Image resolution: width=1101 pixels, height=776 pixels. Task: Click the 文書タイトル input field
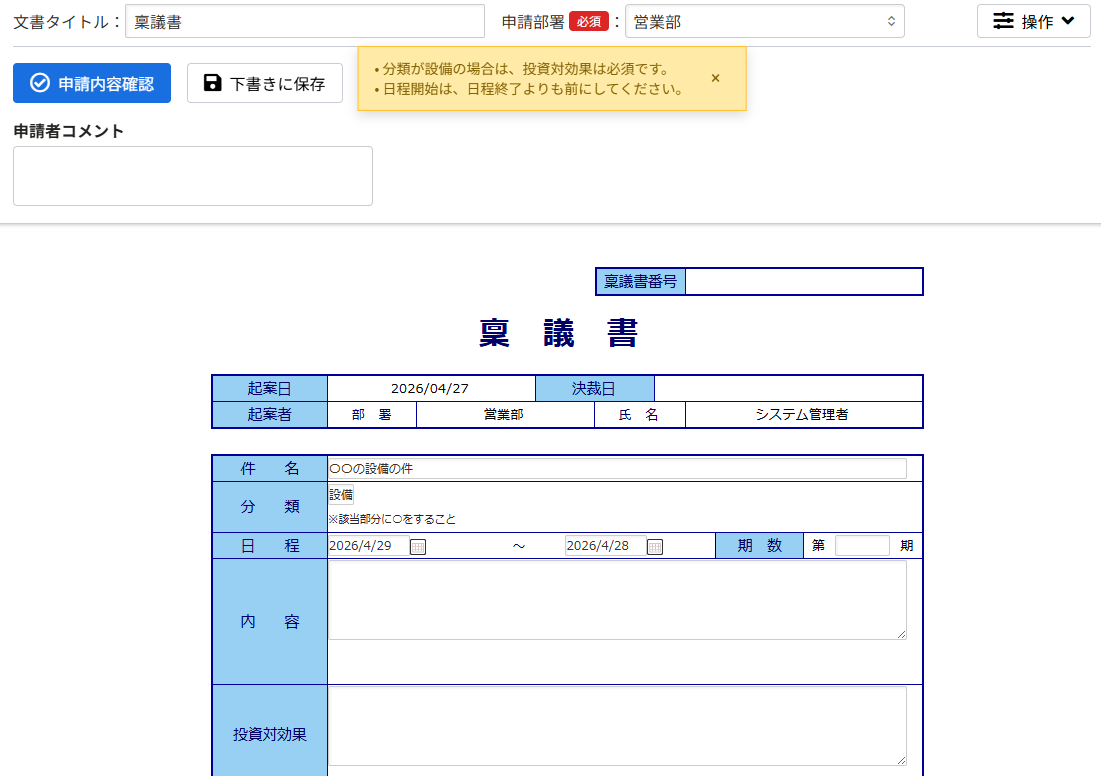tap(305, 21)
